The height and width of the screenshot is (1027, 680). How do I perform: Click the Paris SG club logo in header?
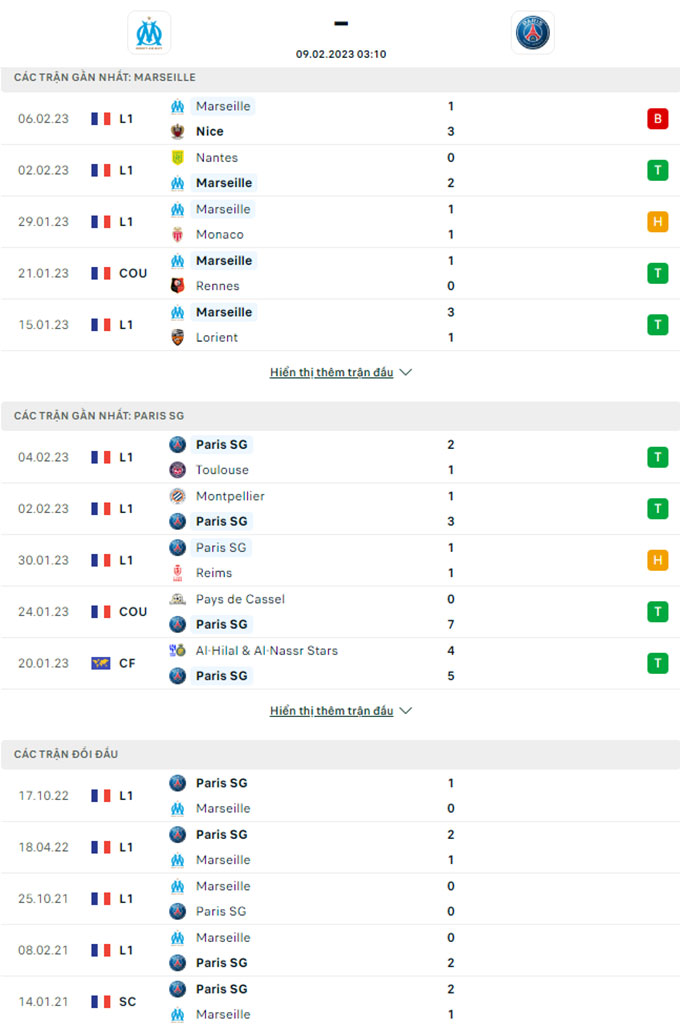533,33
